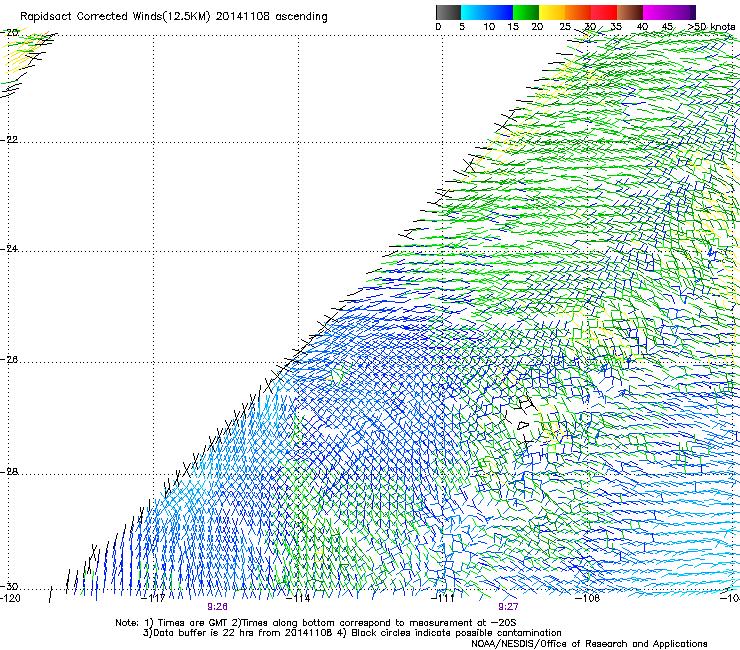
Task: Click the '-24' latitude axis label
Action: pos(9,249)
